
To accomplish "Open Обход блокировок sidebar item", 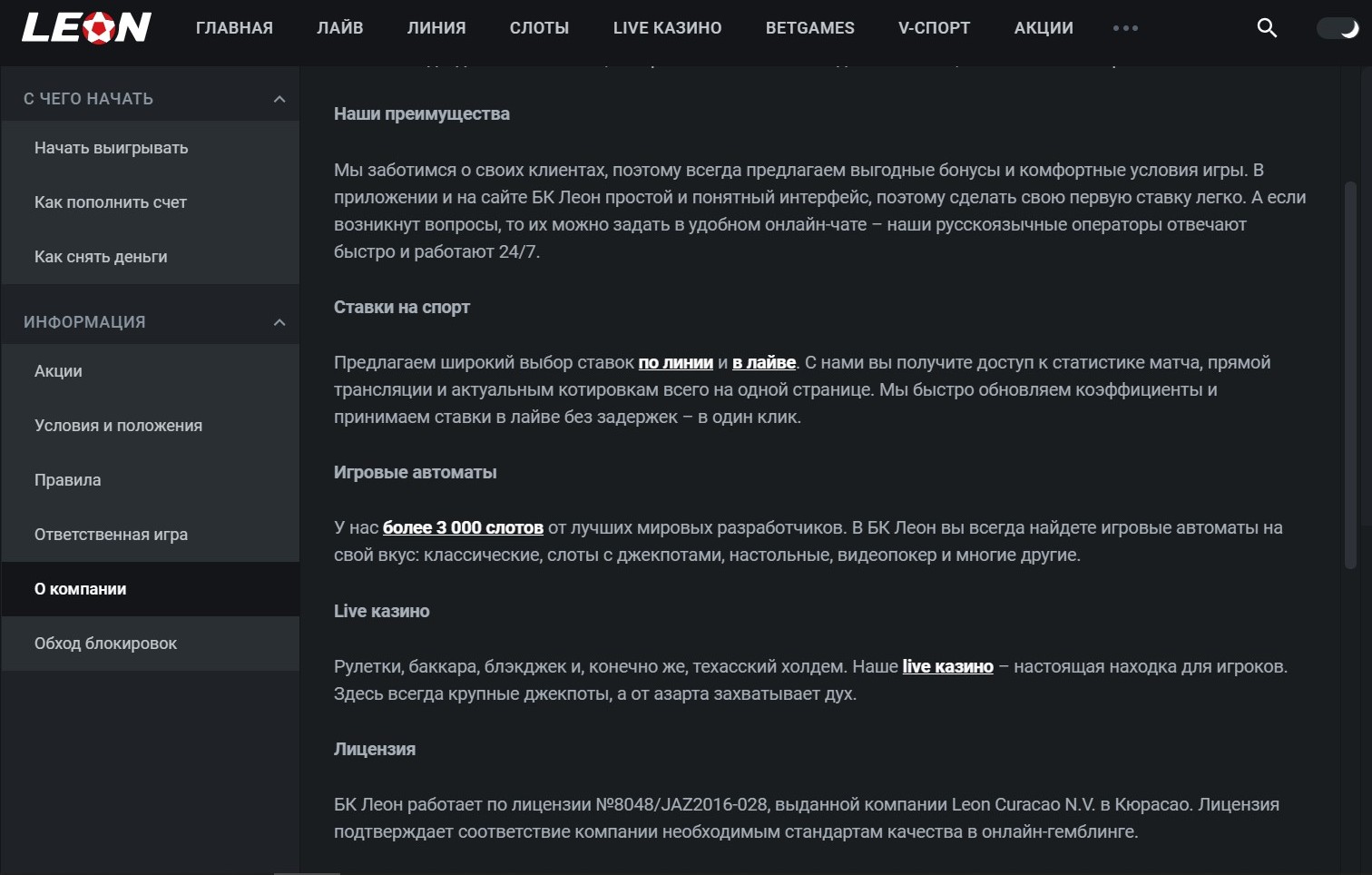I will (x=151, y=644).
